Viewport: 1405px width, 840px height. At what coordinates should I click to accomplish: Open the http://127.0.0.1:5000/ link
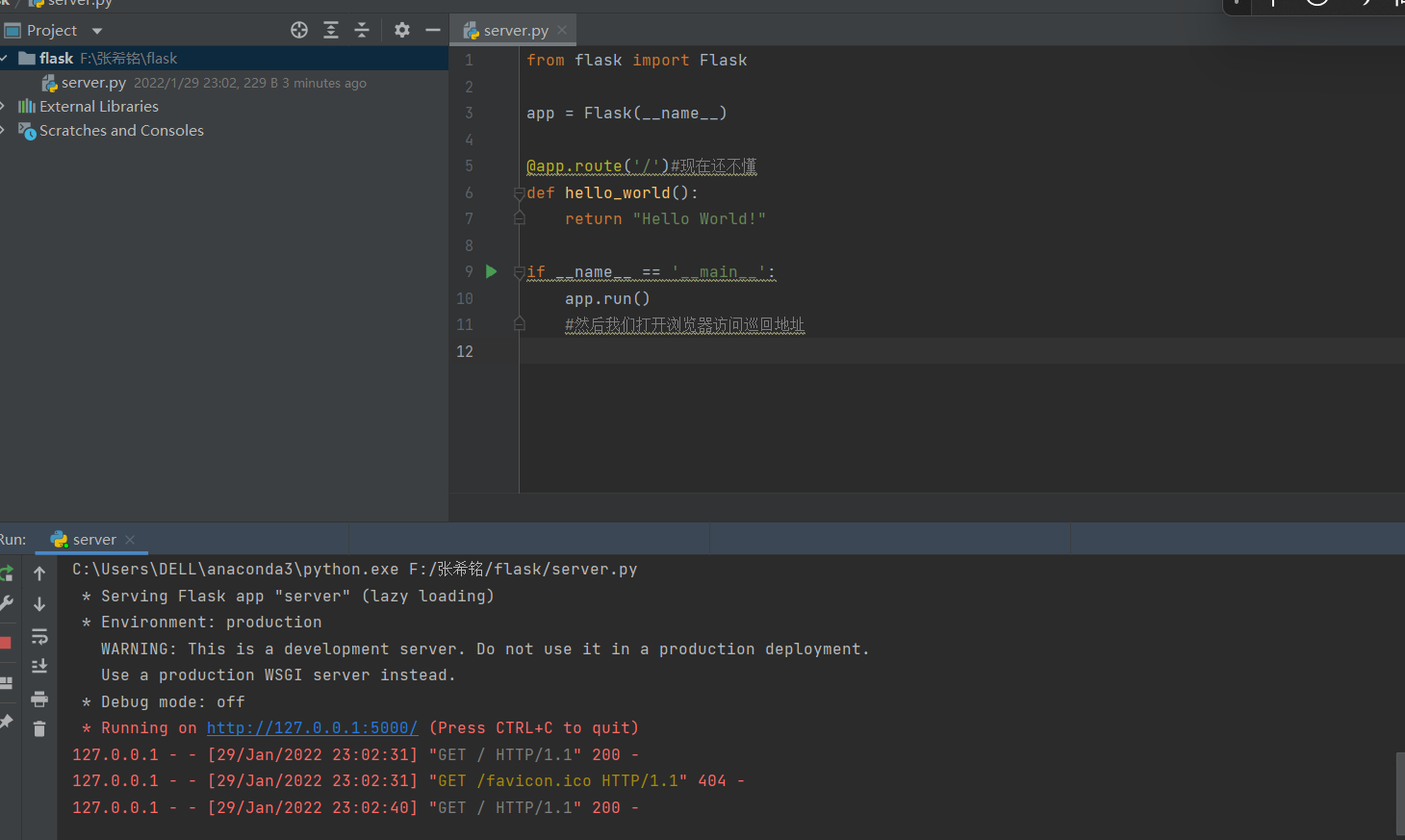[x=312, y=728]
